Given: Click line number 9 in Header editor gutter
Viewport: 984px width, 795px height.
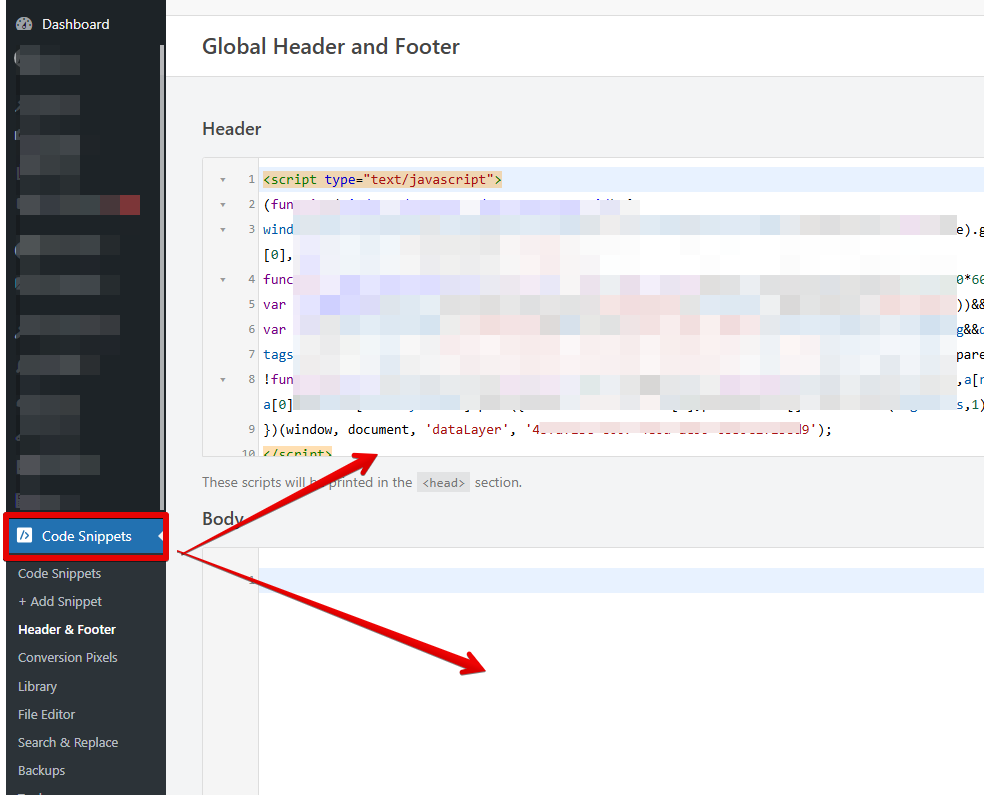Looking at the screenshot, I should pyautogui.click(x=252, y=429).
